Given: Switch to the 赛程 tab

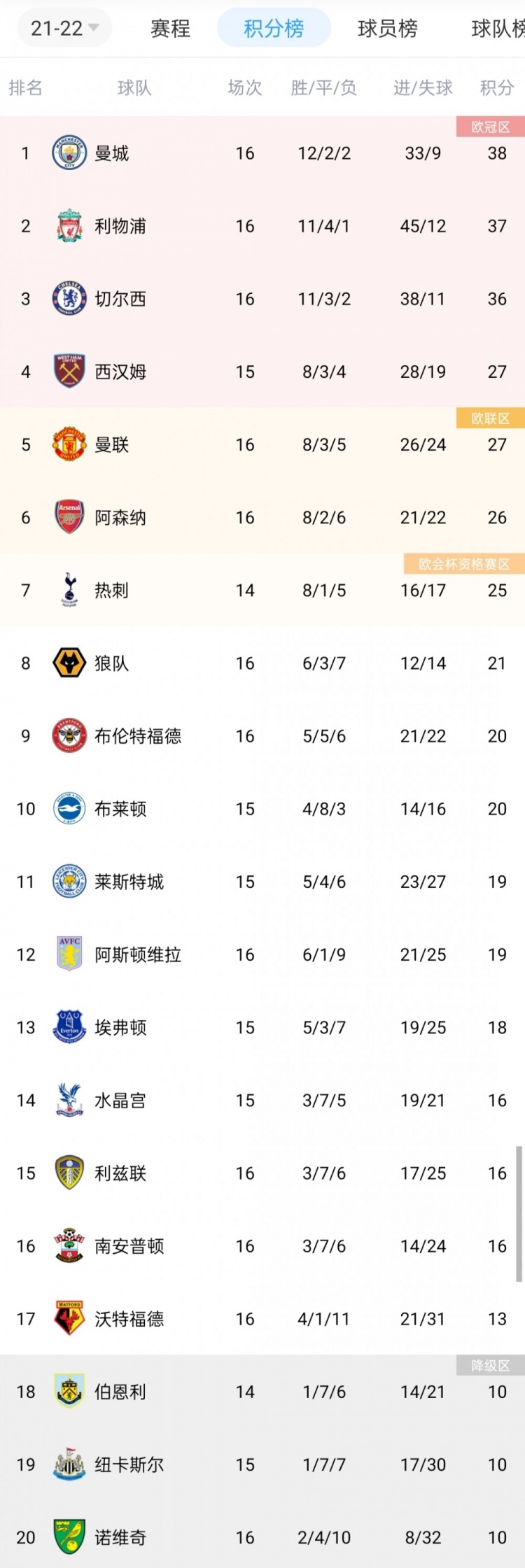Looking at the screenshot, I should pos(170,28).
